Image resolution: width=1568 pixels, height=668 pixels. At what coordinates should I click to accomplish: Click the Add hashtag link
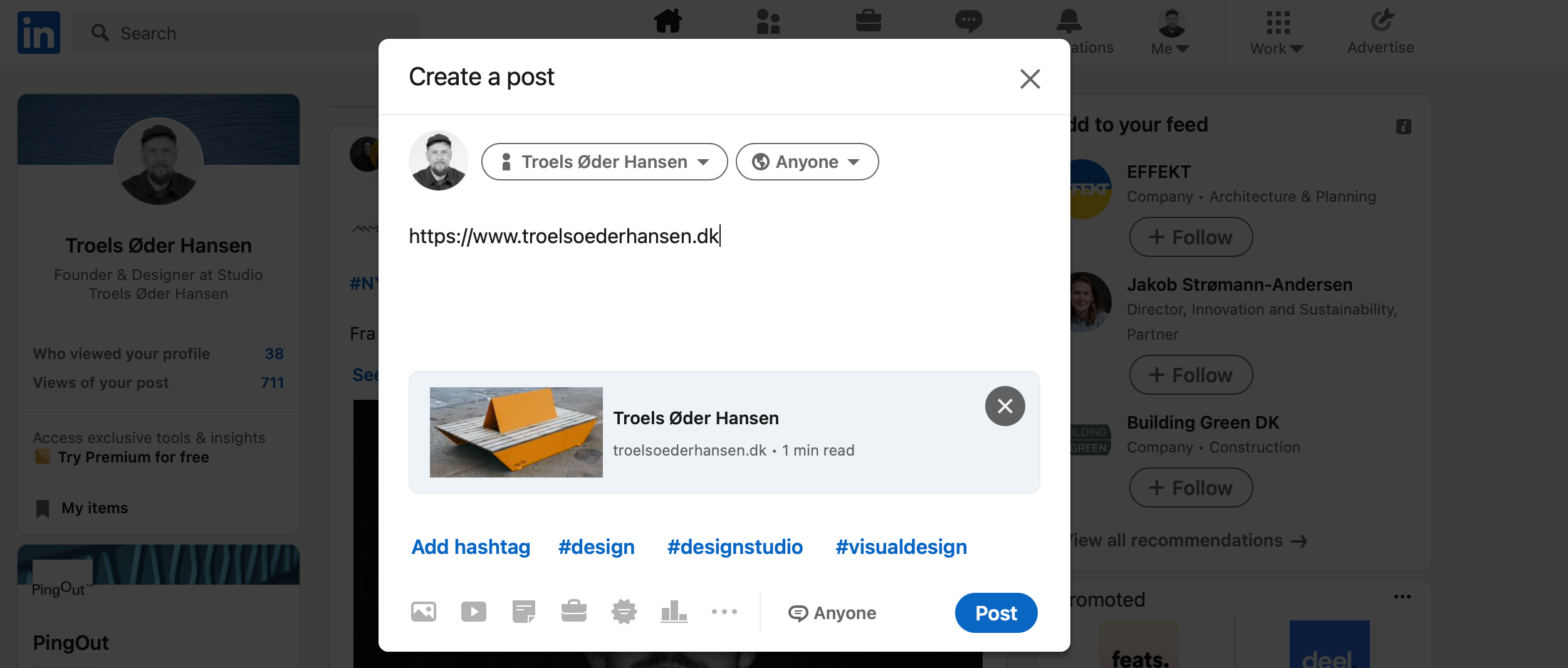[x=471, y=547]
